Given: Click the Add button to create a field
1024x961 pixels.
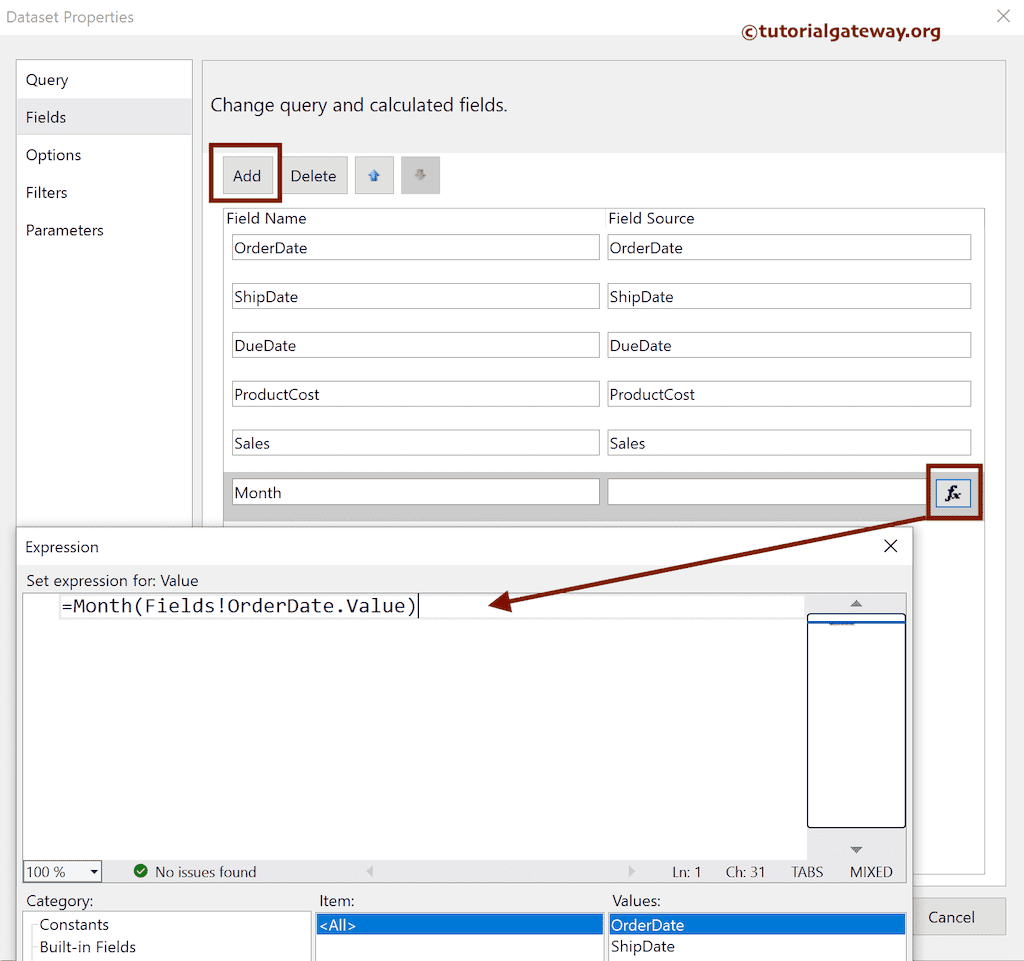Looking at the screenshot, I should (246, 175).
